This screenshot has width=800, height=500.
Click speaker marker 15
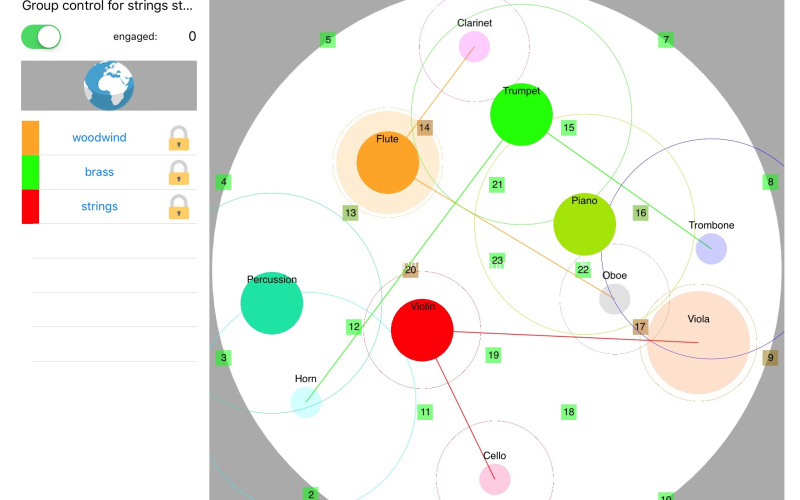pos(569,128)
